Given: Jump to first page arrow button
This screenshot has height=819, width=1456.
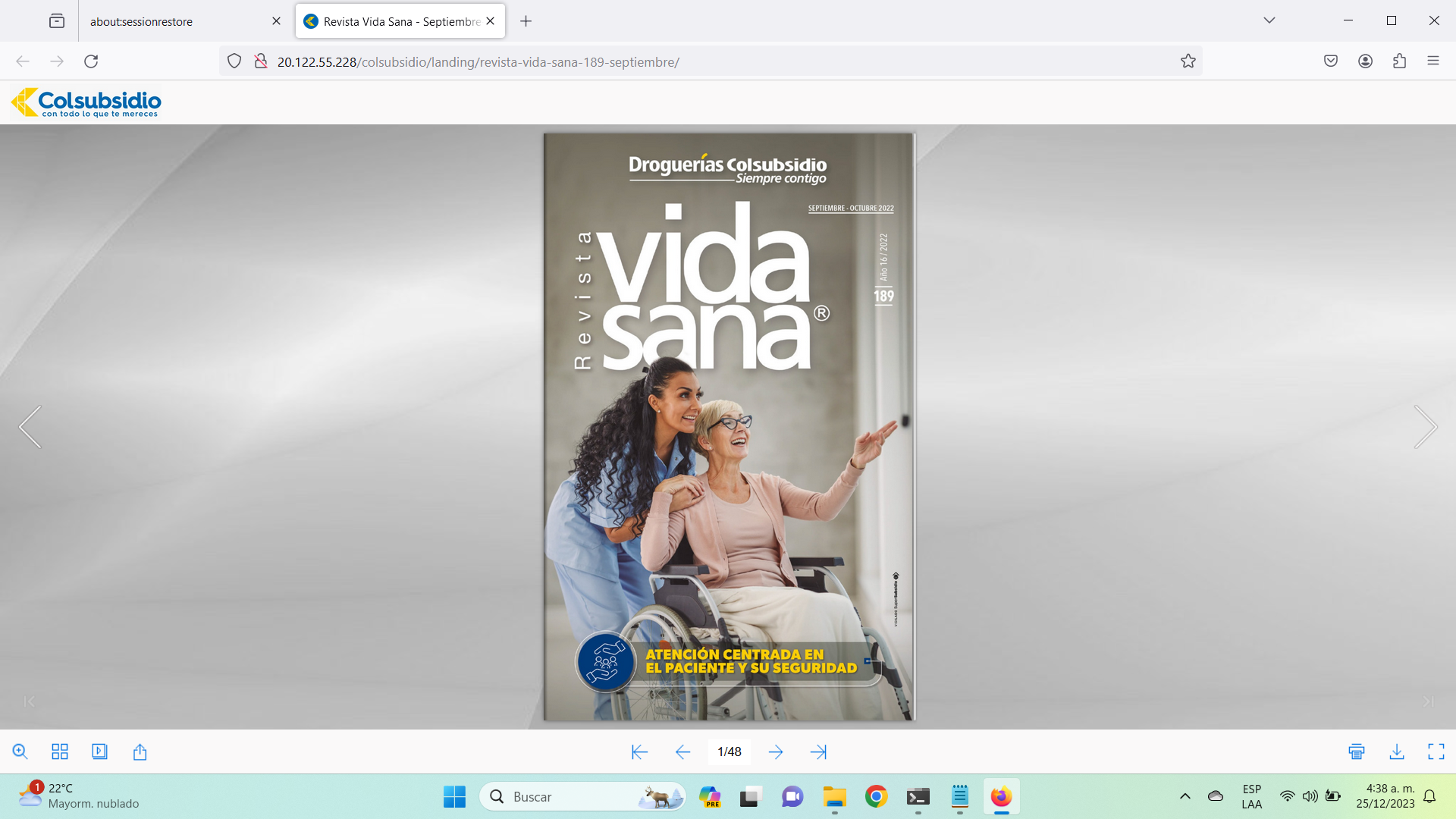Looking at the screenshot, I should click(639, 752).
